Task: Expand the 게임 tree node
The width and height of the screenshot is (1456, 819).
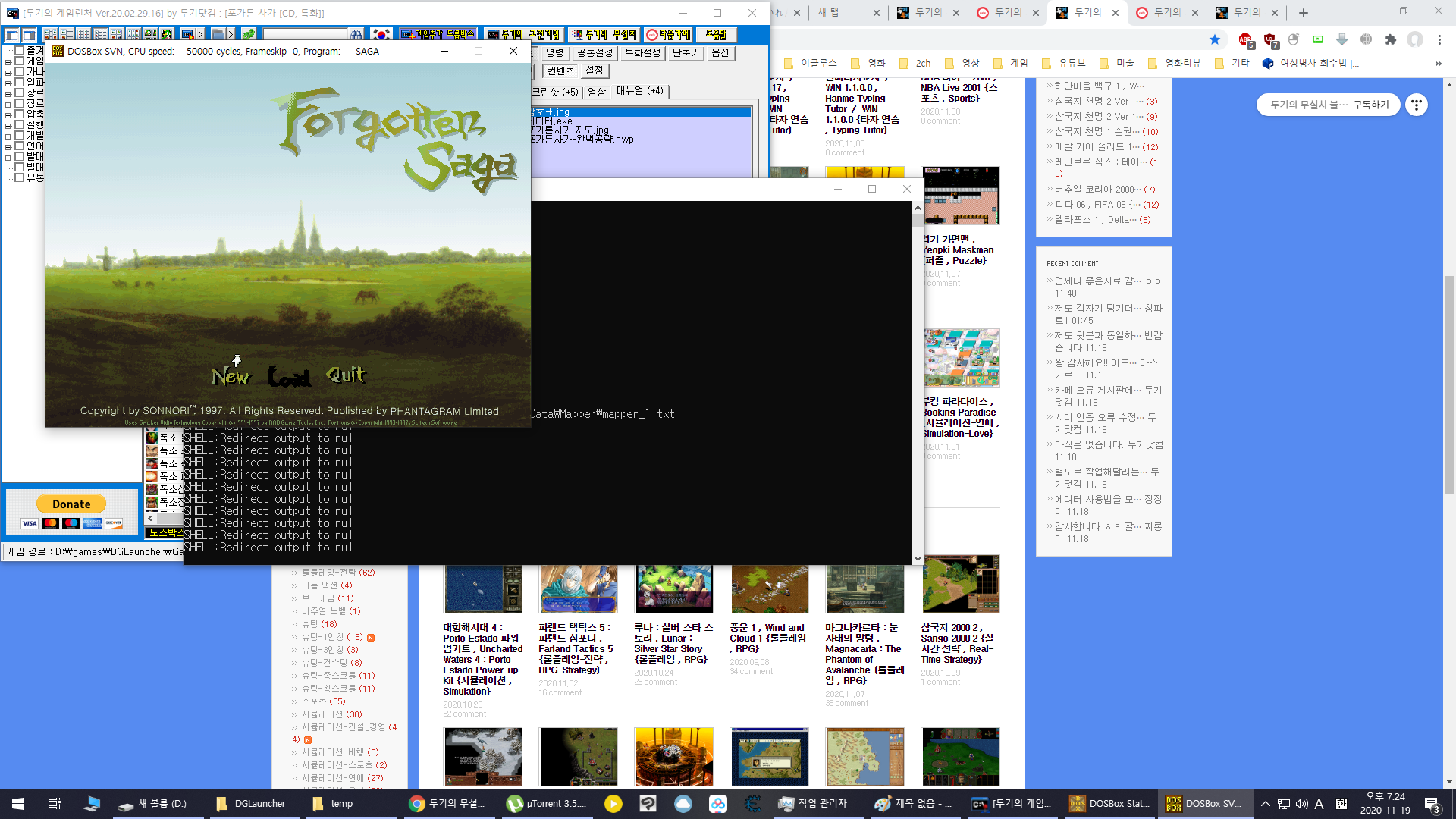Action: (x=8, y=61)
